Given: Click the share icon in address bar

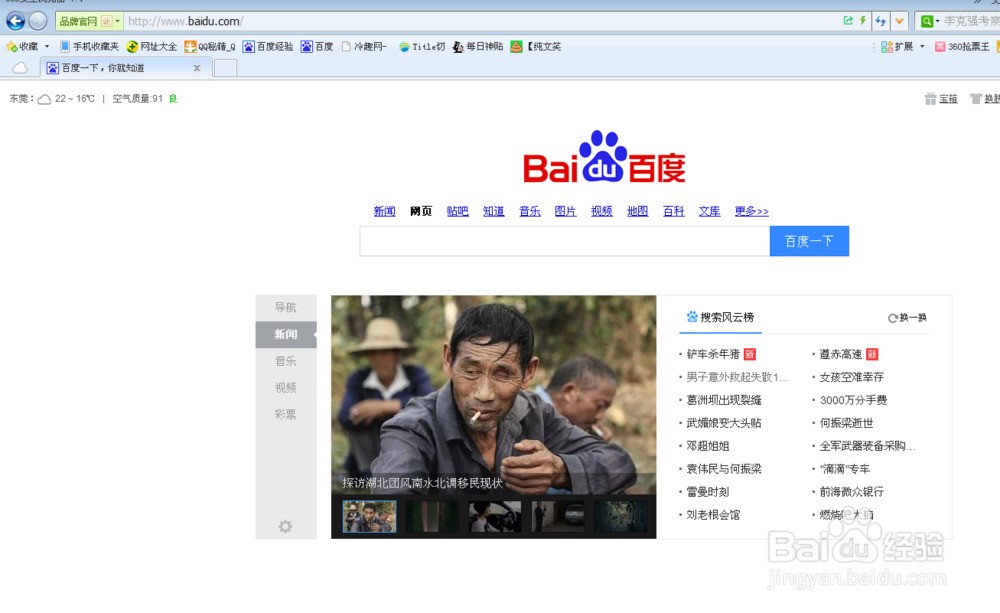Looking at the screenshot, I should (848, 21).
